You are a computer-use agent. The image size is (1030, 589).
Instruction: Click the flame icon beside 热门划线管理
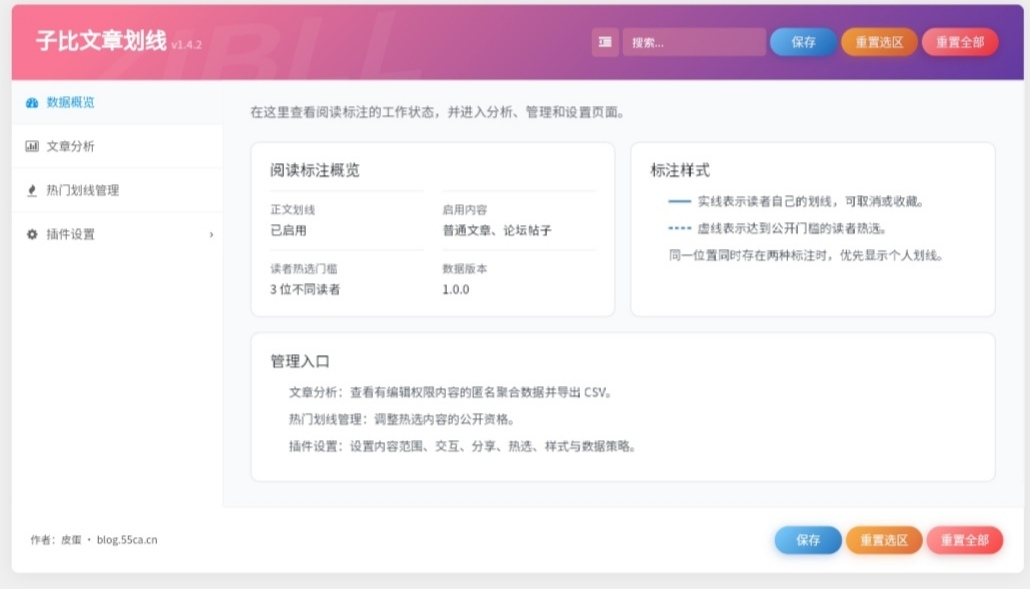point(32,190)
